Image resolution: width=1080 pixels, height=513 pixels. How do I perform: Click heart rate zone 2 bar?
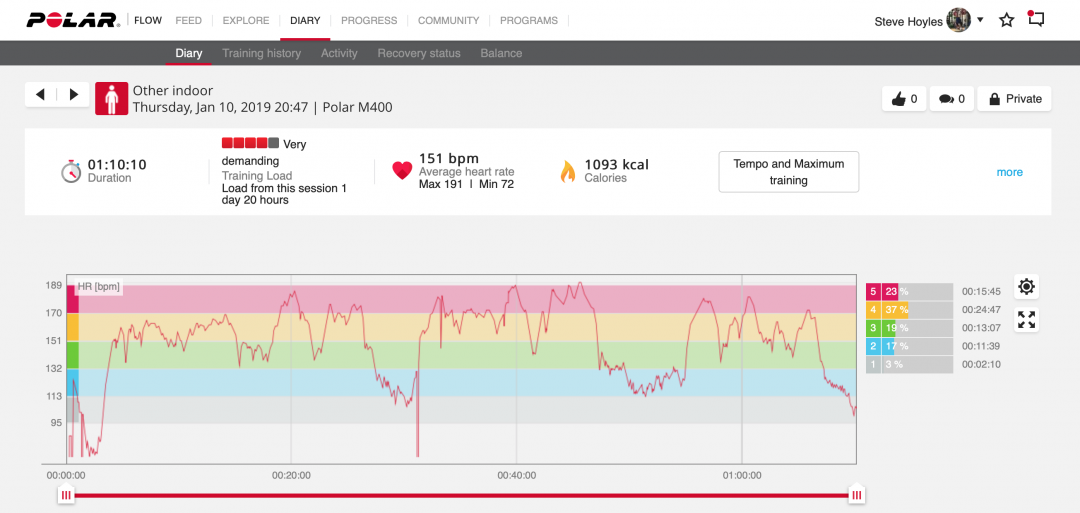tap(909, 346)
